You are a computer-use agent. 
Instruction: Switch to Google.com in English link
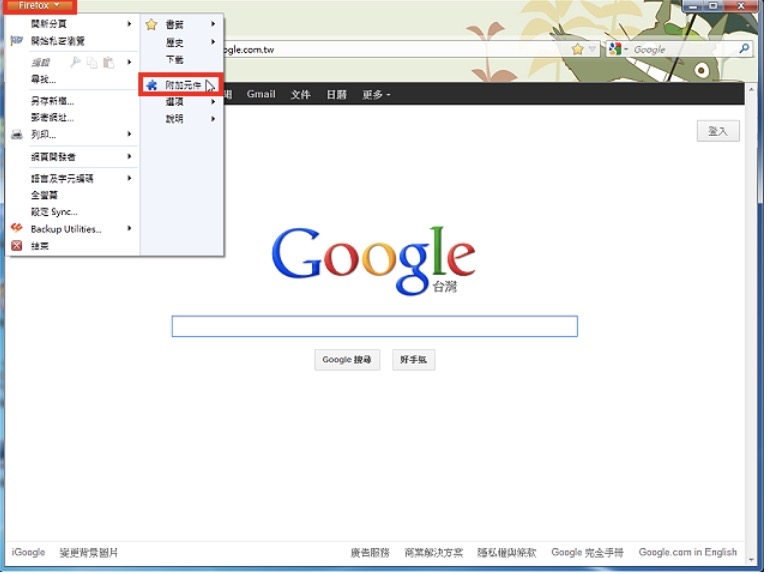(x=688, y=552)
